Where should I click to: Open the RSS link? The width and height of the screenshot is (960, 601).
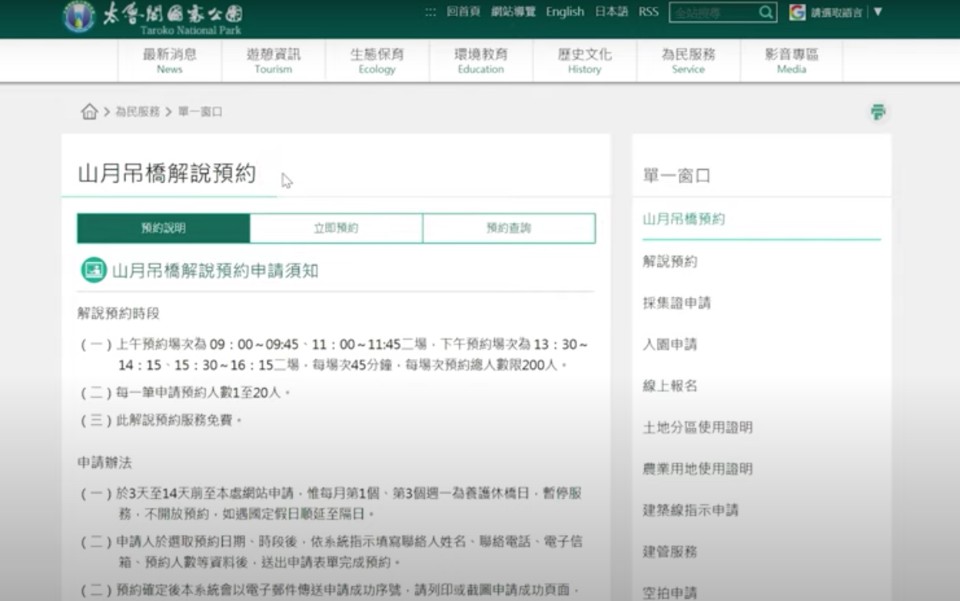tap(648, 12)
